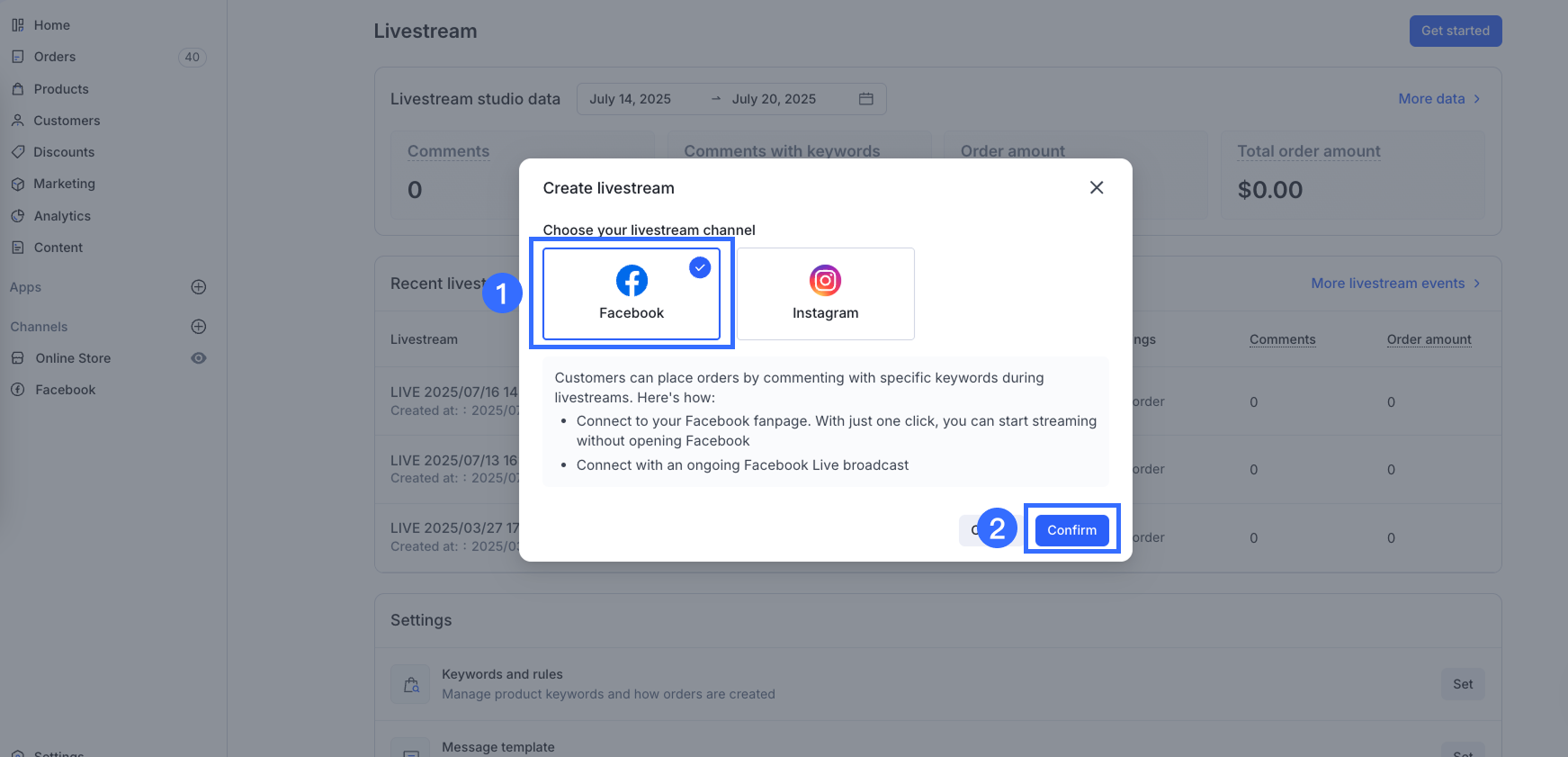Open the Customers menu item
This screenshot has width=1568, height=757.
(x=67, y=121)
